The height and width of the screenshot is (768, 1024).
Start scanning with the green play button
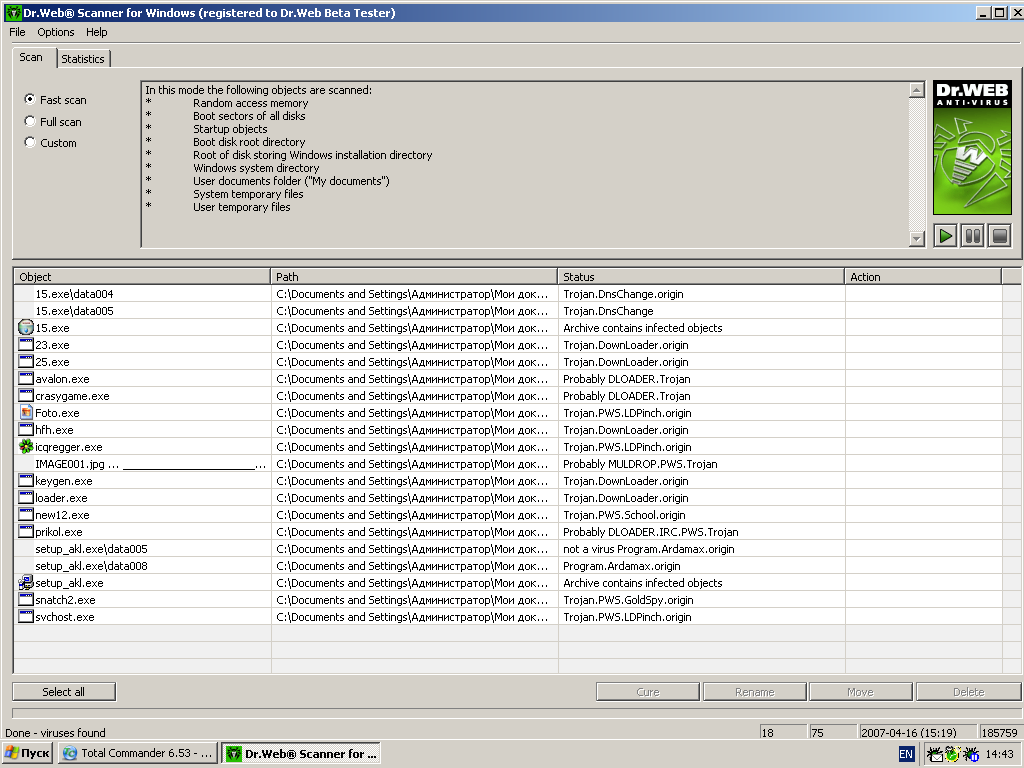pos(945,236)
